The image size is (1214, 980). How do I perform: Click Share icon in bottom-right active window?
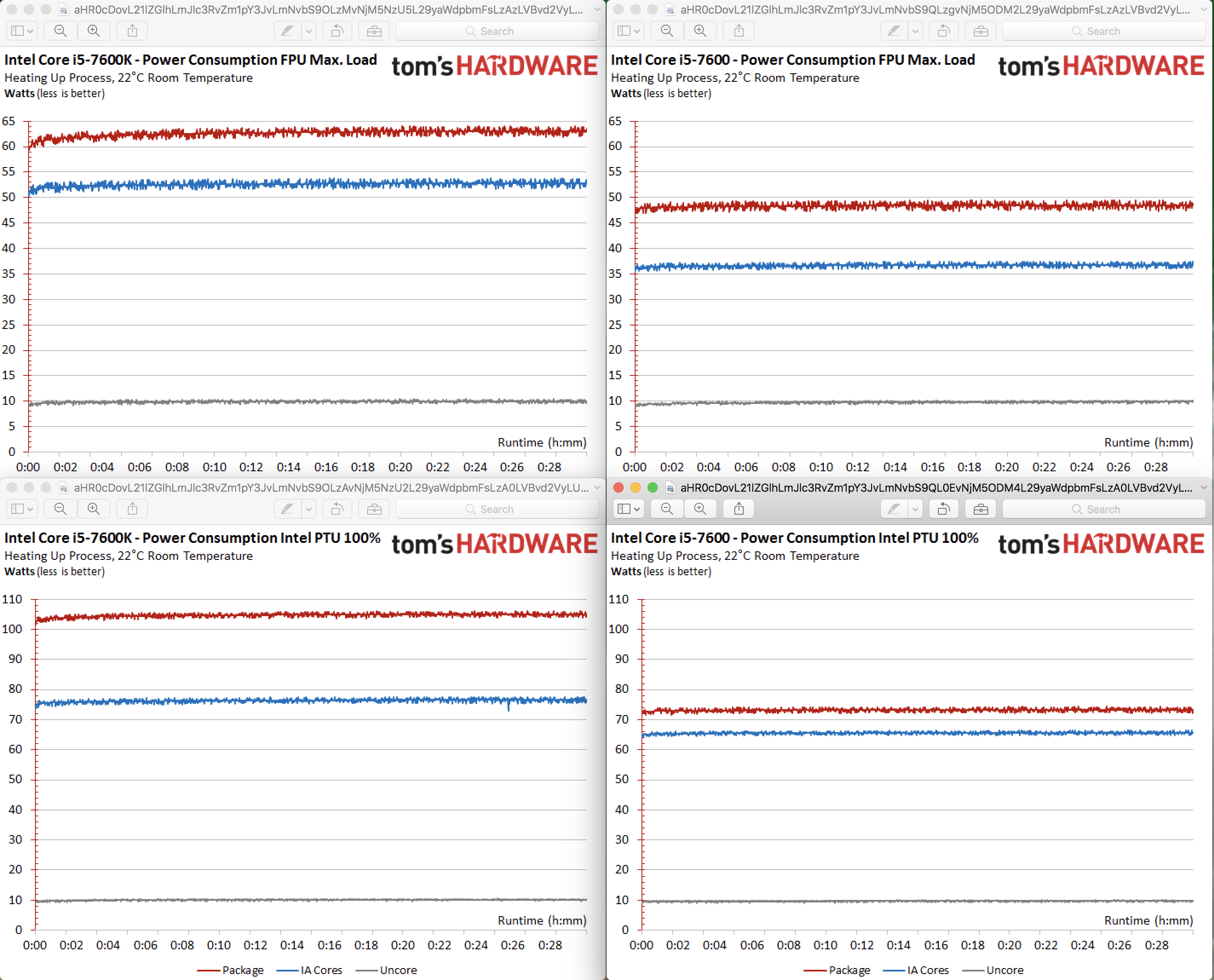pos(739,509)
